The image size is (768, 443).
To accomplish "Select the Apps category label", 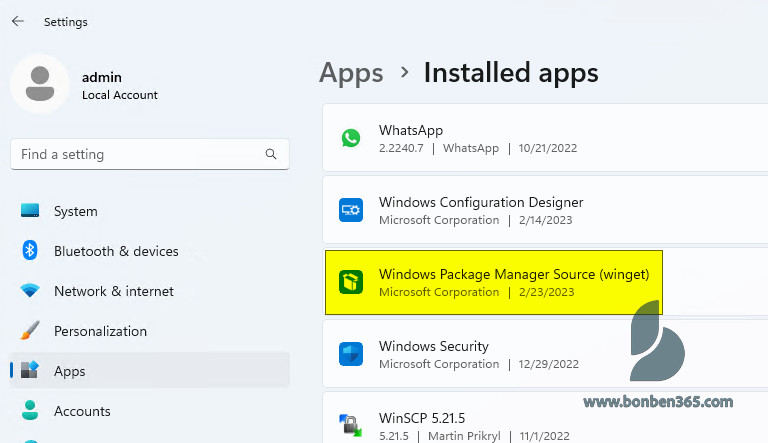I will click(x=70, y=371).
